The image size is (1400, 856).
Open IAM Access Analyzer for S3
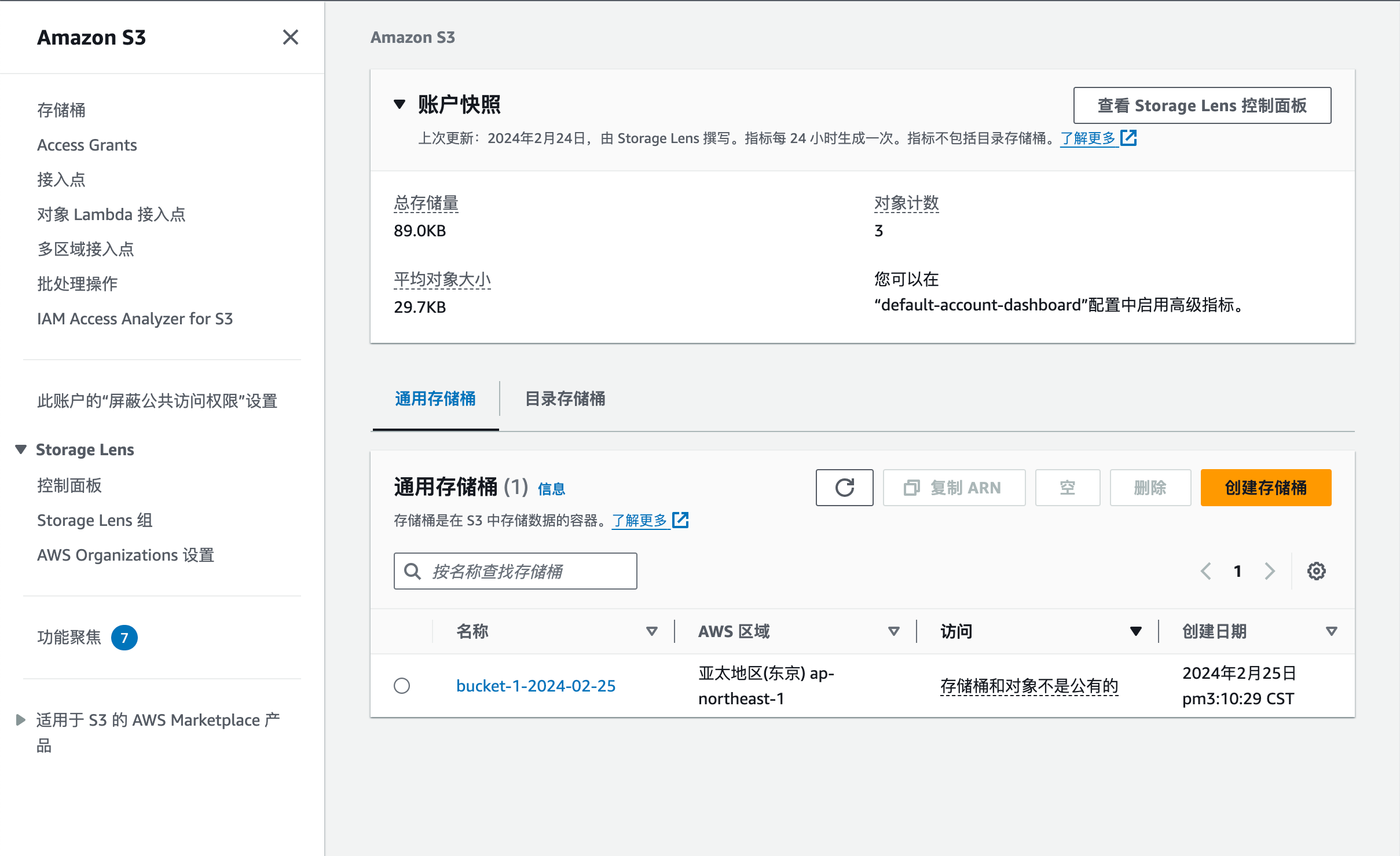tap(135, 319)
